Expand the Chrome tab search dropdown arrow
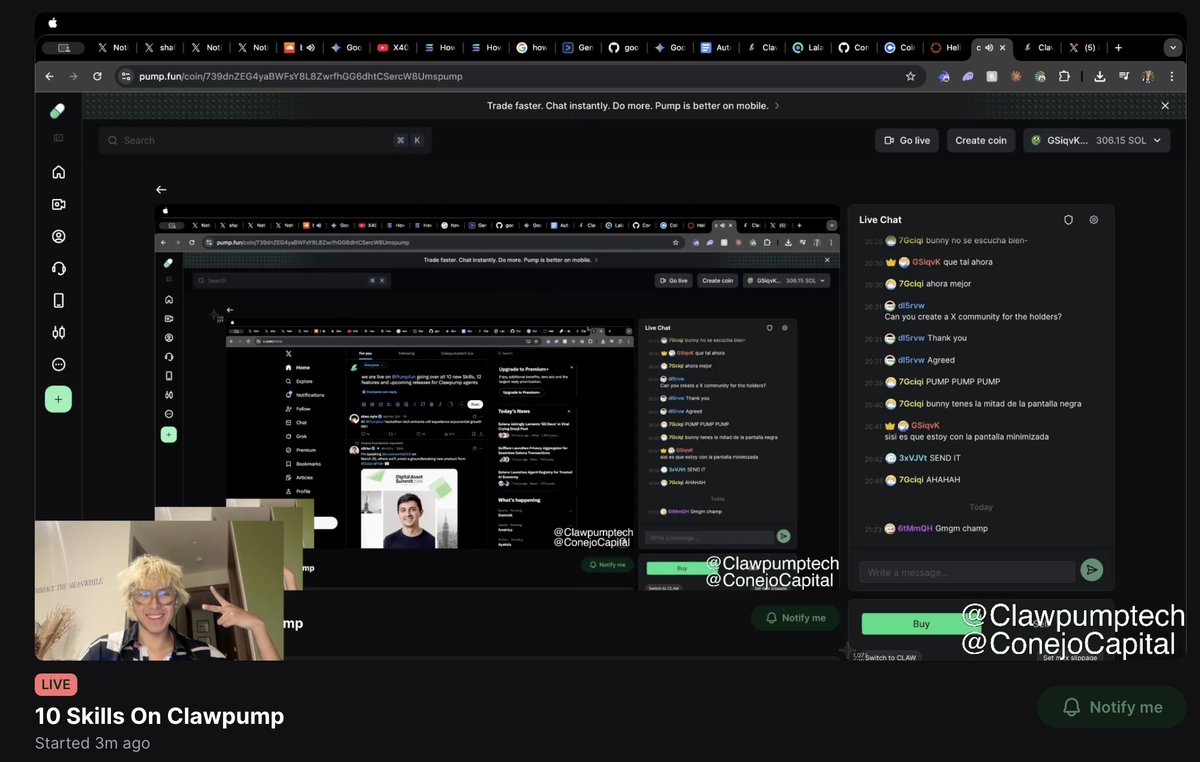 click(1172, 47)
